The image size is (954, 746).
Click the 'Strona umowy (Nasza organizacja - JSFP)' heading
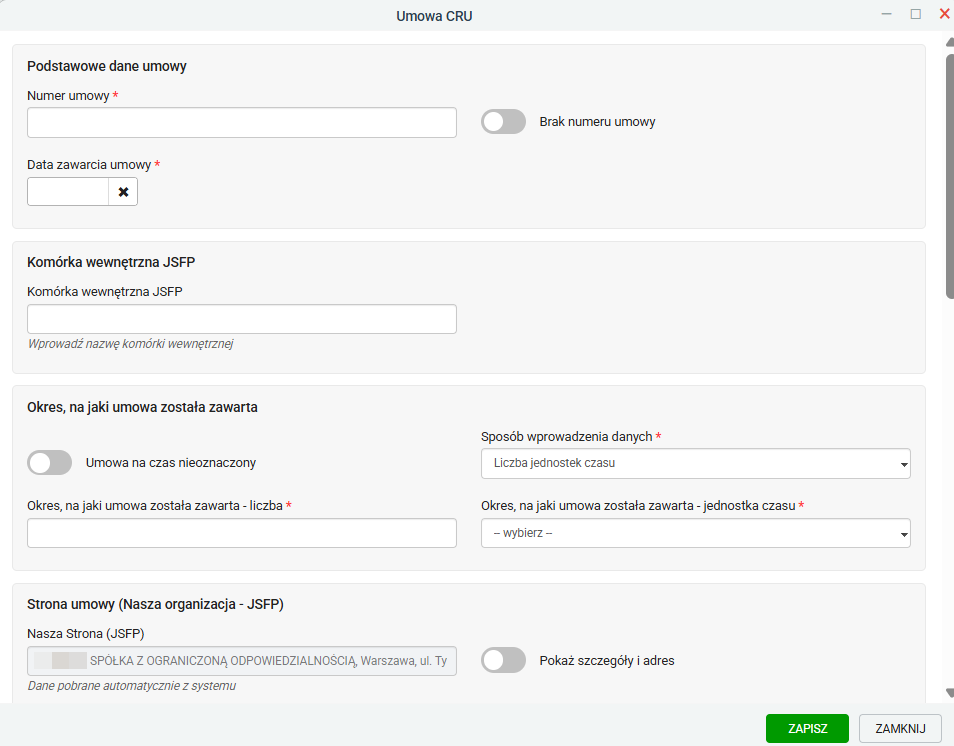coord(155,604)
